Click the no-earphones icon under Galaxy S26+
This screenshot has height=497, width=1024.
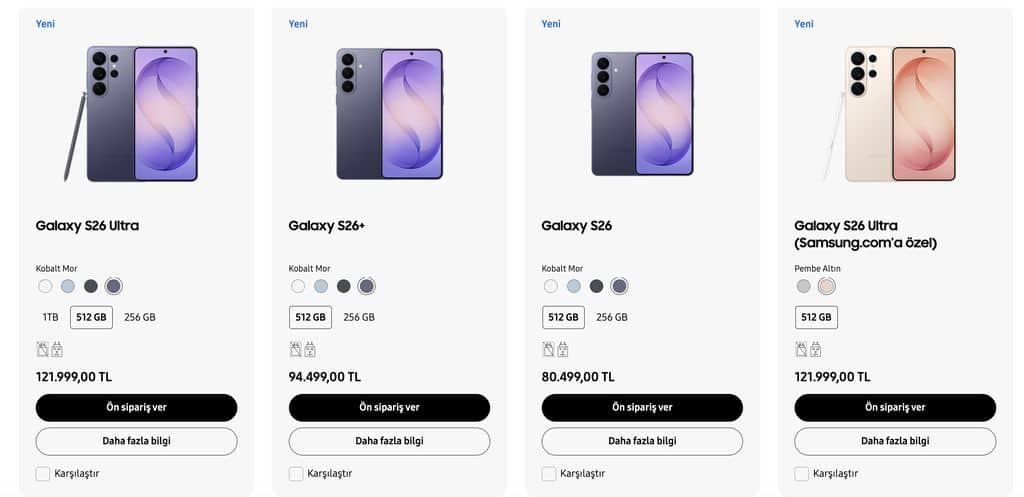(x=295, y=349)
